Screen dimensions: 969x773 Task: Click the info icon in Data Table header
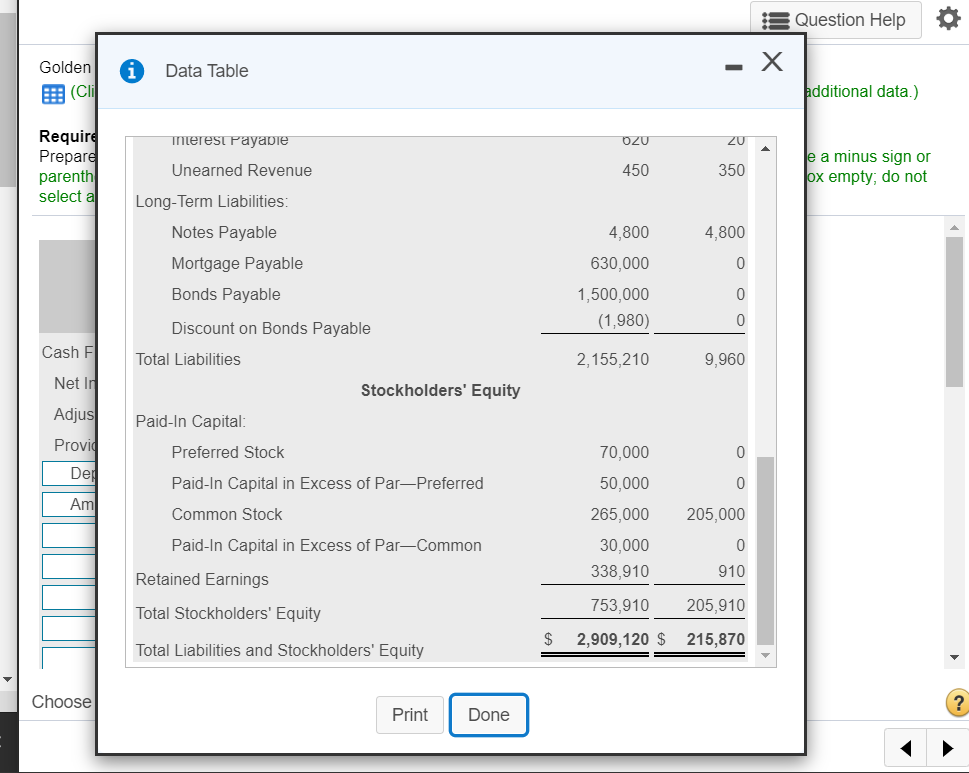[131, 71]
